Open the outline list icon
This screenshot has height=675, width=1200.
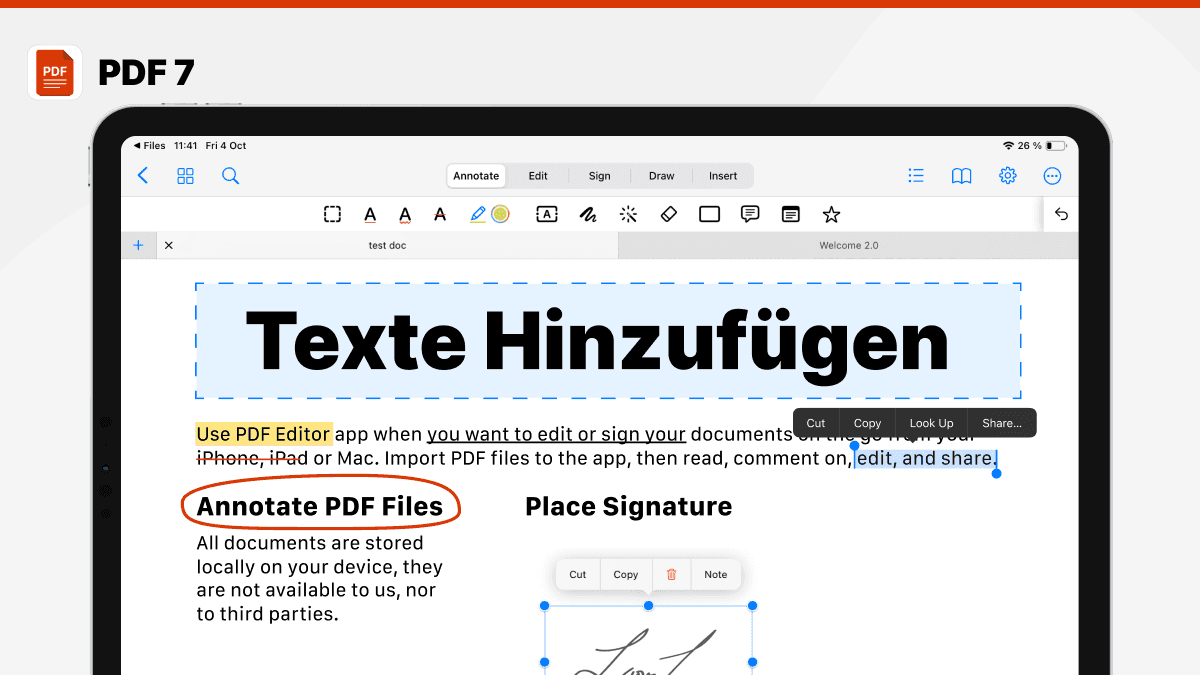click(916, 176)
